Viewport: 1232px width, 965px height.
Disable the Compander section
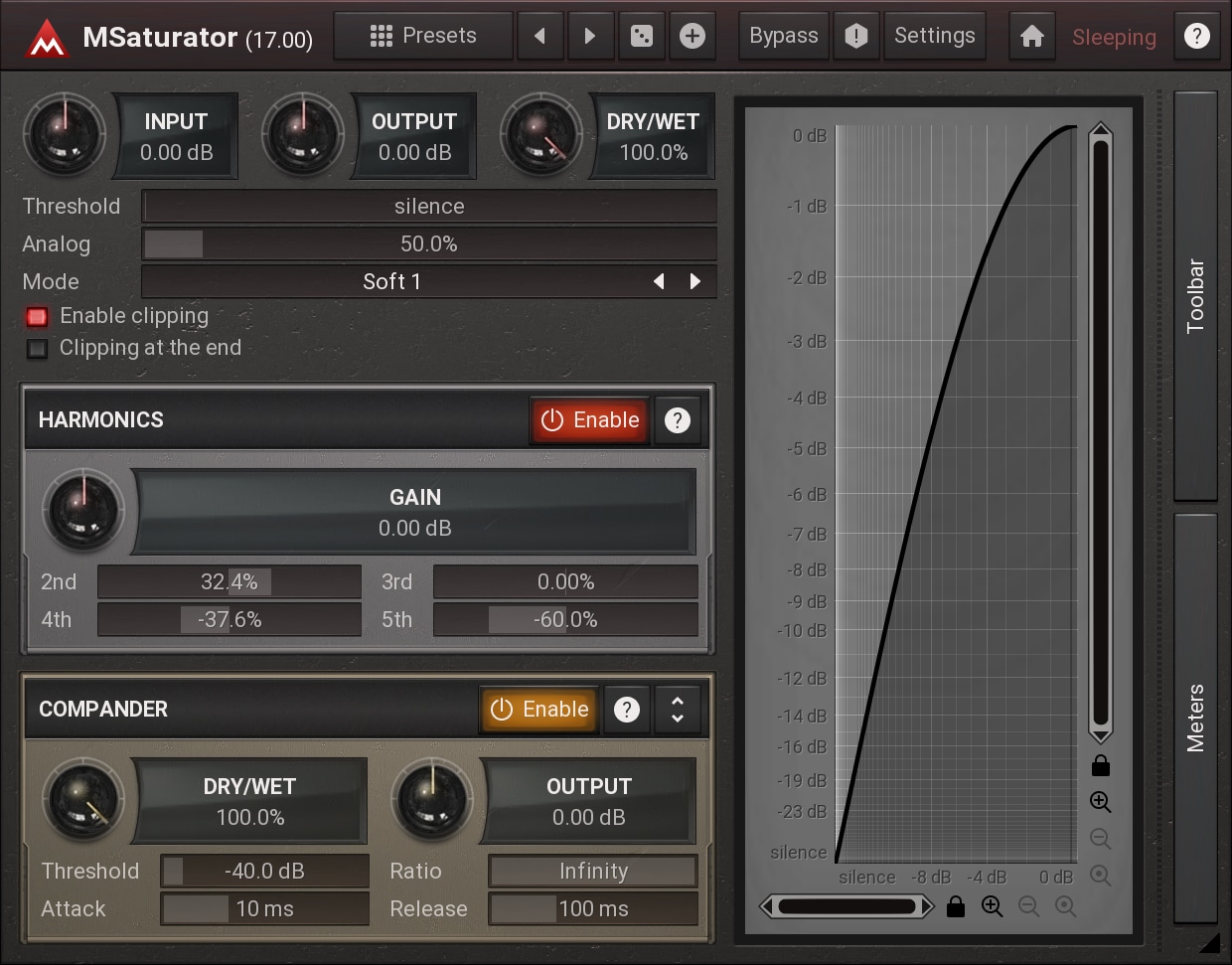coord(539,710)
